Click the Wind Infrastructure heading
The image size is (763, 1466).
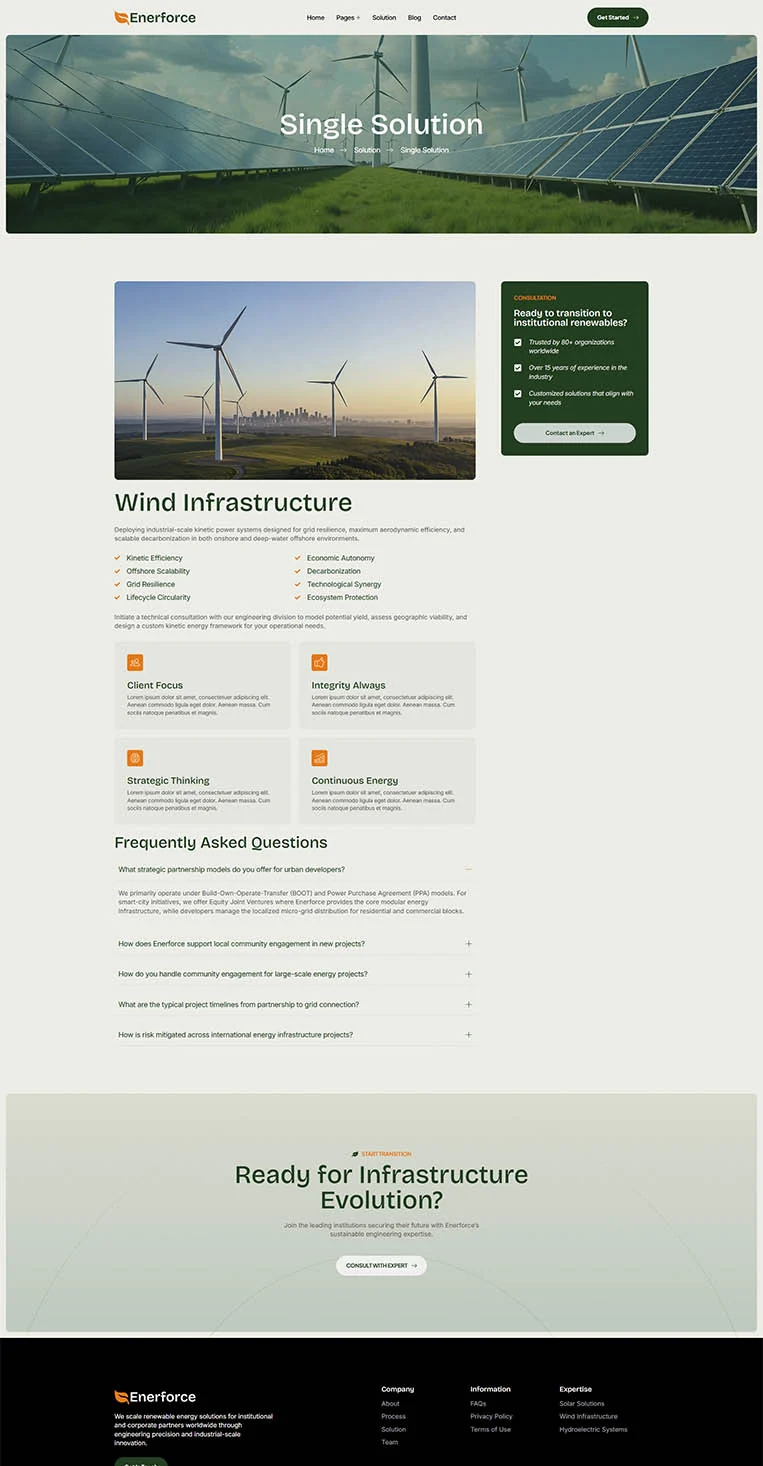pos(233,502)
